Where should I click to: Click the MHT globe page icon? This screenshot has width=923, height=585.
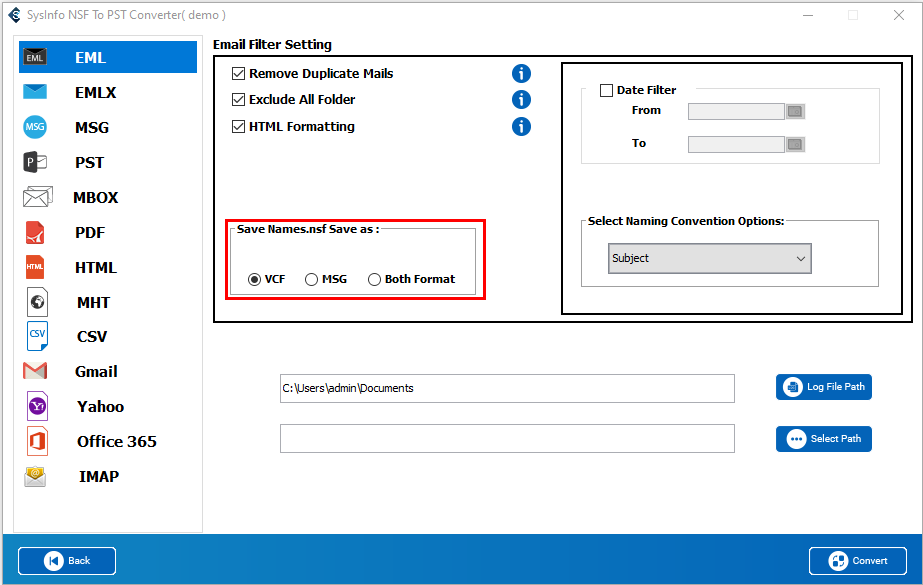pyautogui.click(x=38, y=302)
